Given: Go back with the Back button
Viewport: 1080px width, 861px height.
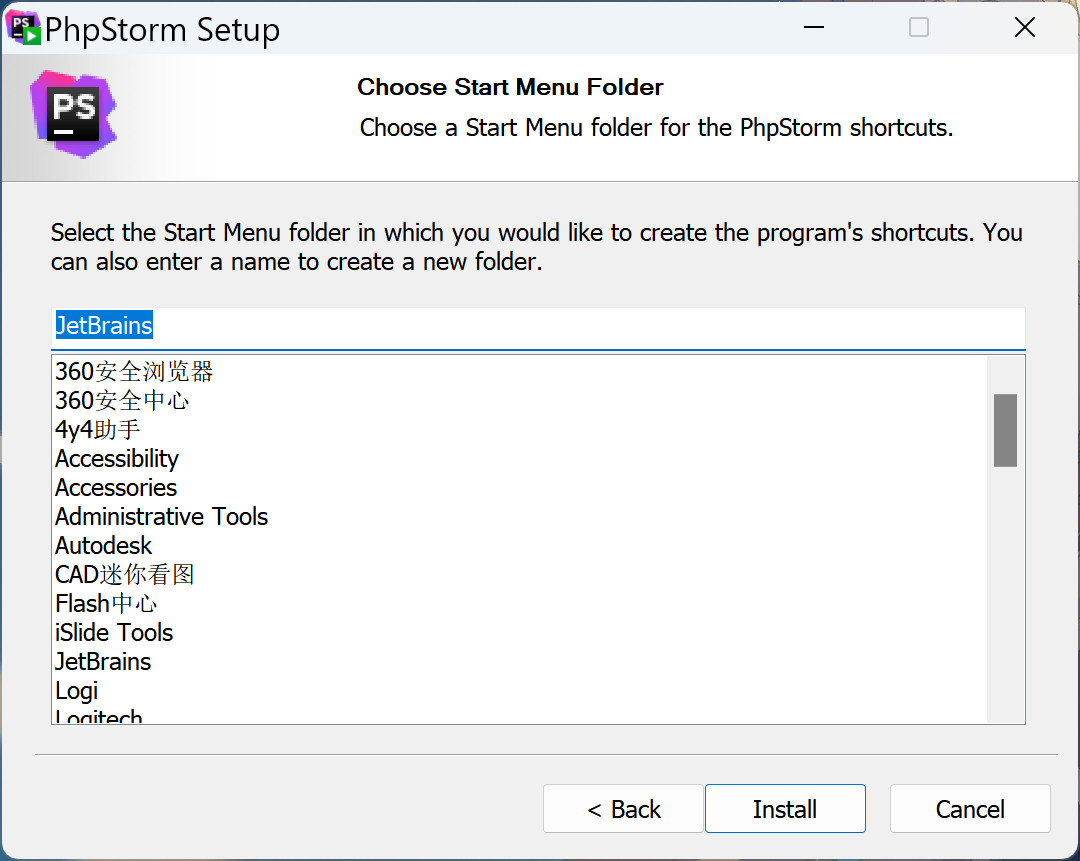Looking at the screenshot, I should click(x=624, y=809).
